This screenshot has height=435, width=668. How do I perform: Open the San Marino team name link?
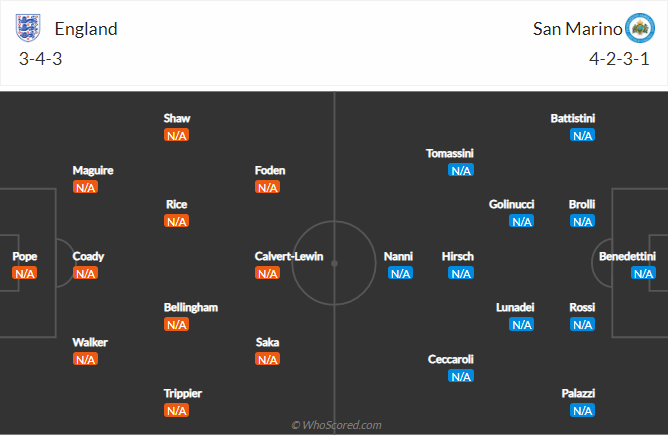(x=575, y=29)
